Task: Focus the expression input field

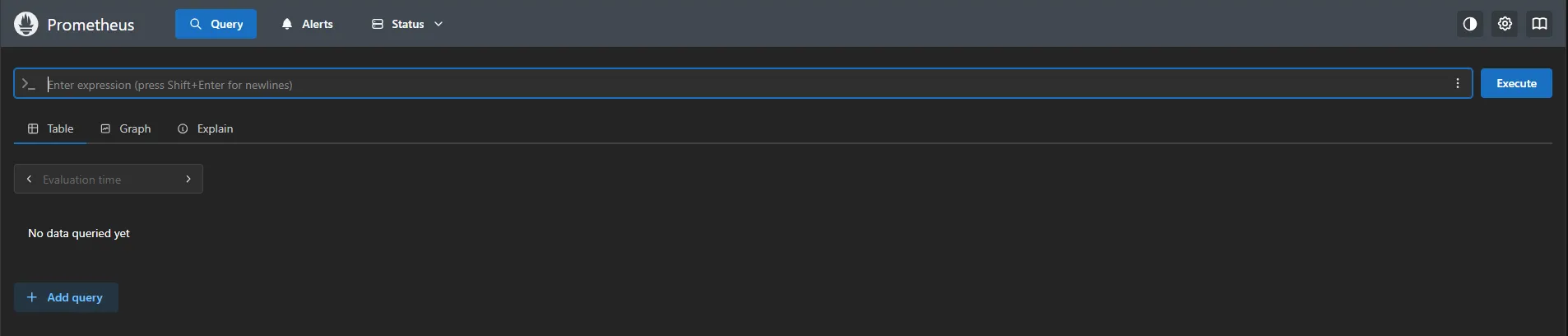Action: [740, 84]
